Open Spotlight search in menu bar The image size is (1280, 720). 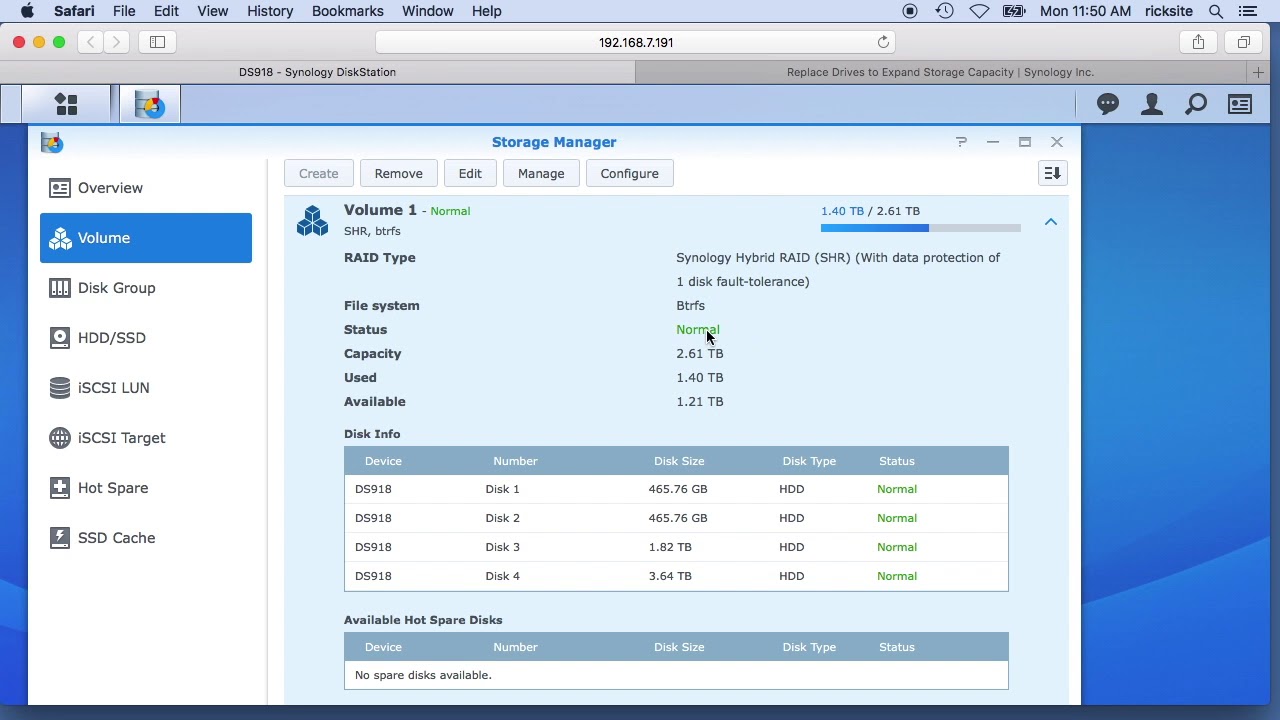[1216, 11]
